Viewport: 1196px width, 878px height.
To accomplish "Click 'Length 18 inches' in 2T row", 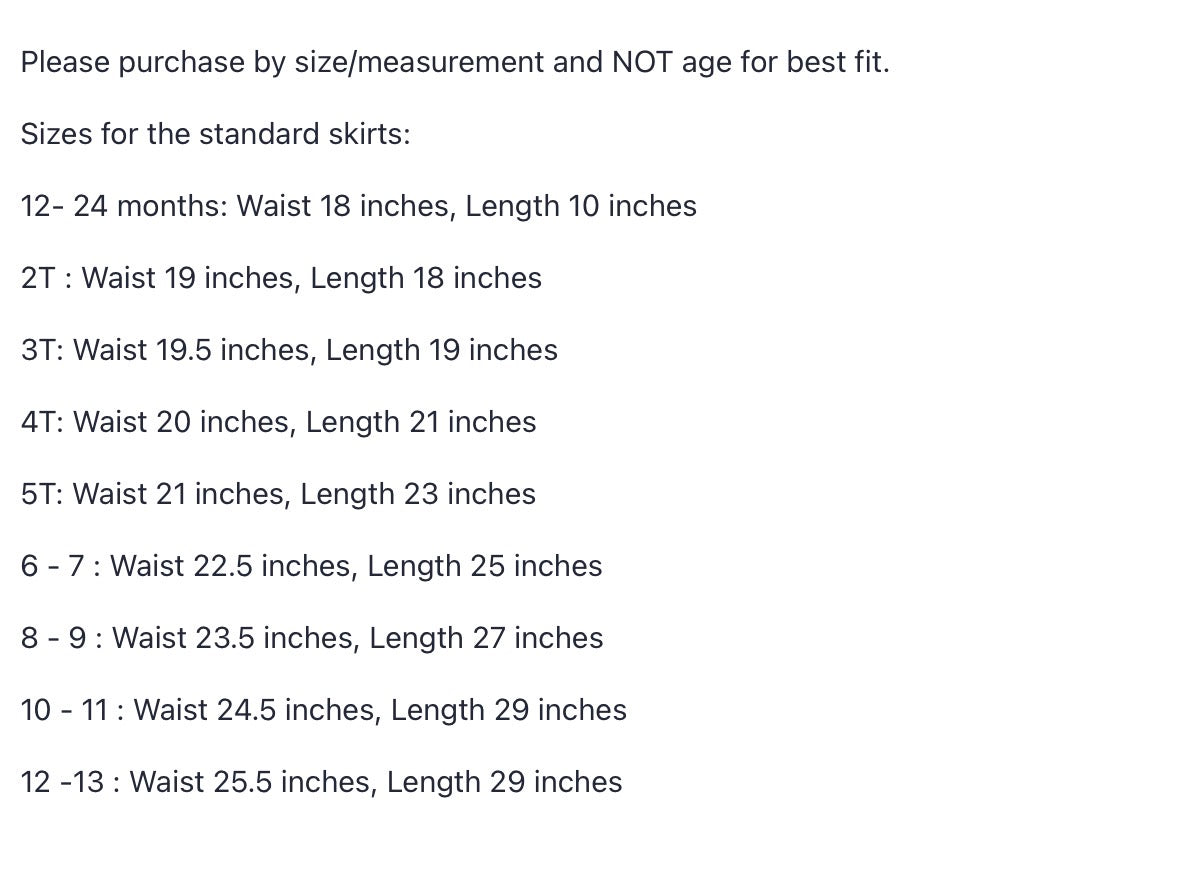I will [x=426, y=278].
